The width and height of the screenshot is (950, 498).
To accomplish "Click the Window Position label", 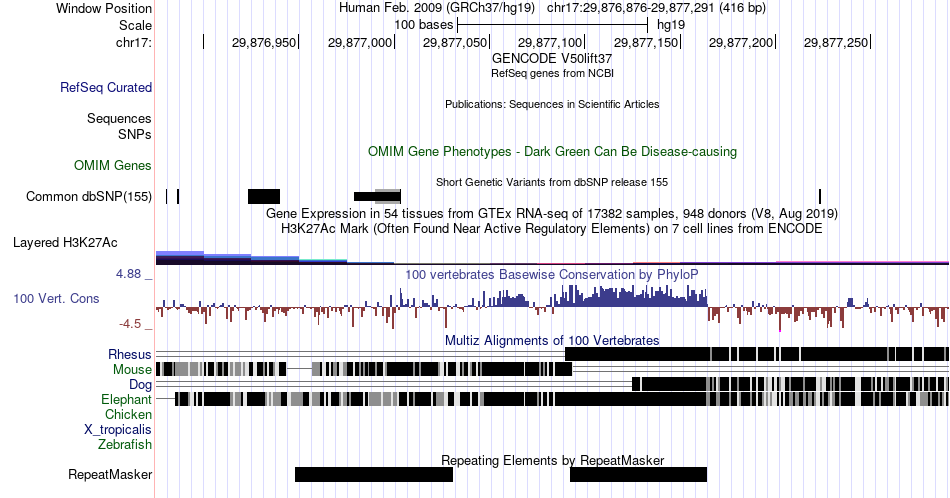I will pyautogui.click(x=104, y=8).
